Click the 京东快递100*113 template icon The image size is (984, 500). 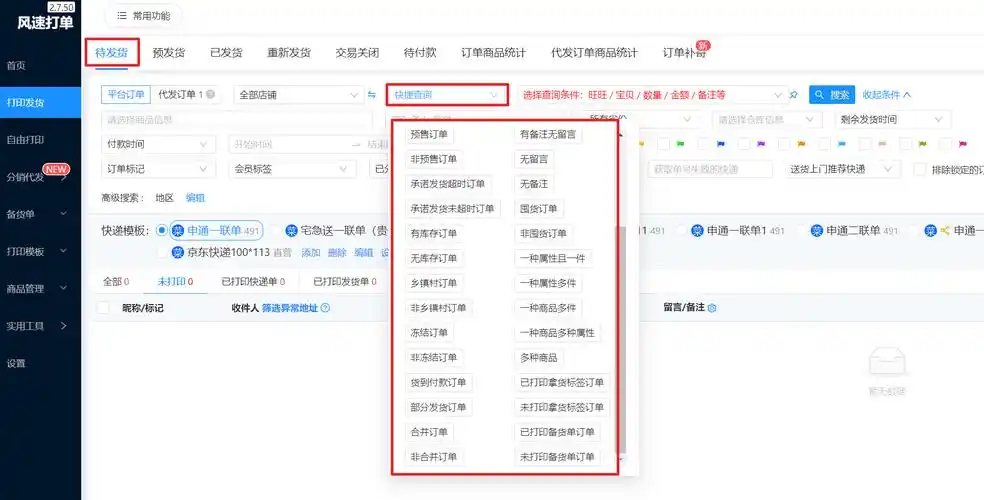click(177, 253)
